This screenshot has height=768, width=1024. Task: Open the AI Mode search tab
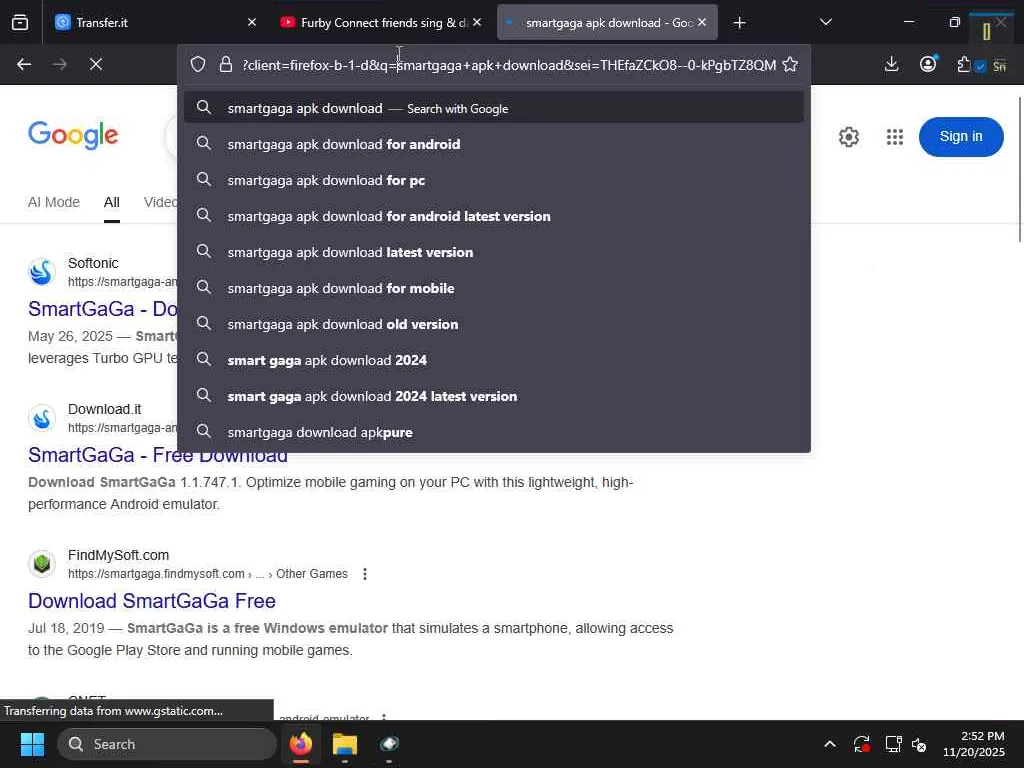[x=54, y=202]
